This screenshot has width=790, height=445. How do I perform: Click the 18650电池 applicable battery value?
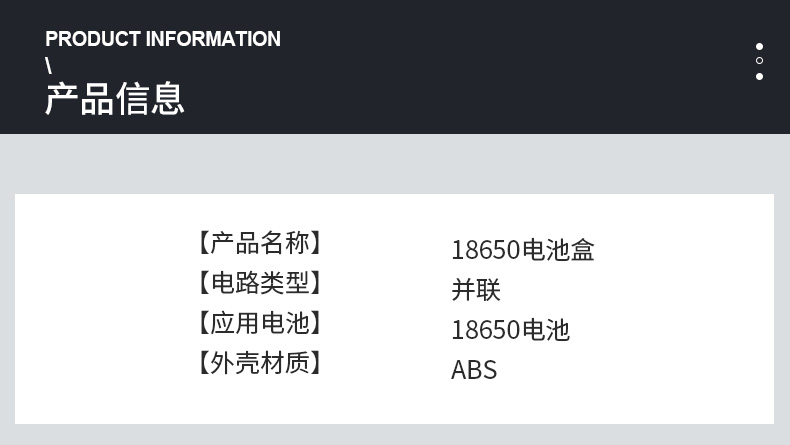510,330
